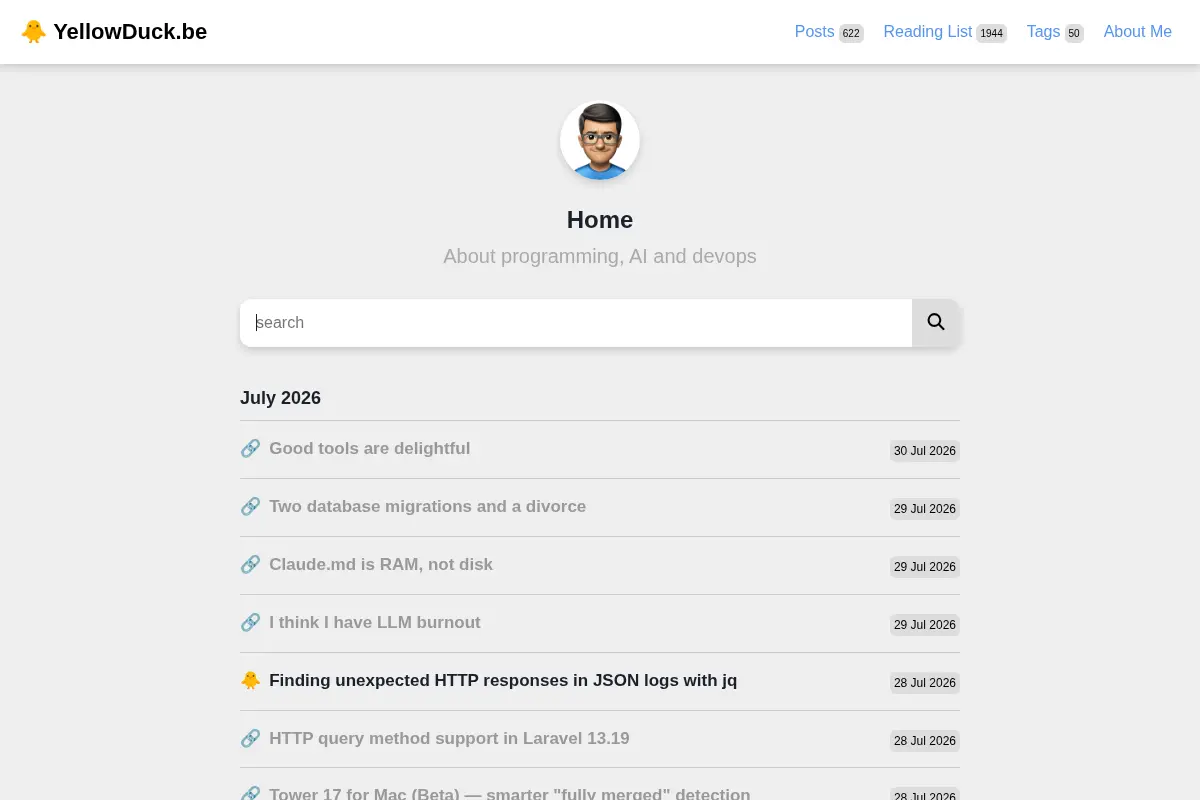Click link icon beside HTTP query method post
Image resolution: width=1200 pixels, height=800 pixels.
coord(250,739)
